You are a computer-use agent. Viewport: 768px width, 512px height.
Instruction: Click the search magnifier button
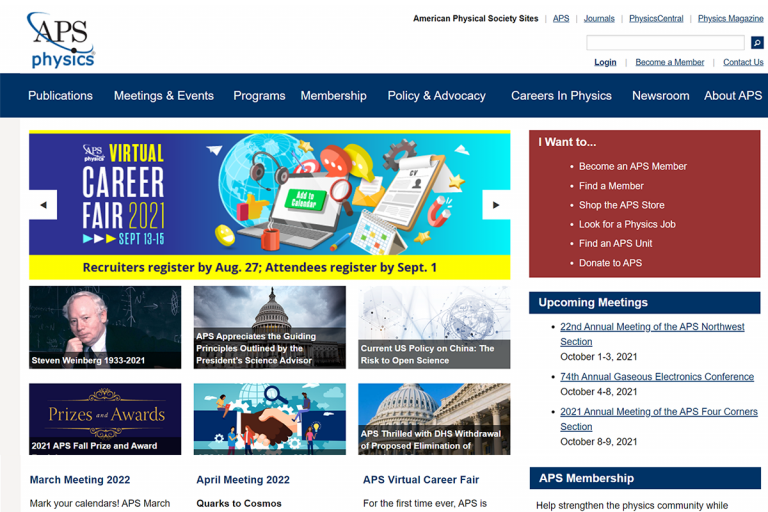pyautogui.click(x=757, y=43)
